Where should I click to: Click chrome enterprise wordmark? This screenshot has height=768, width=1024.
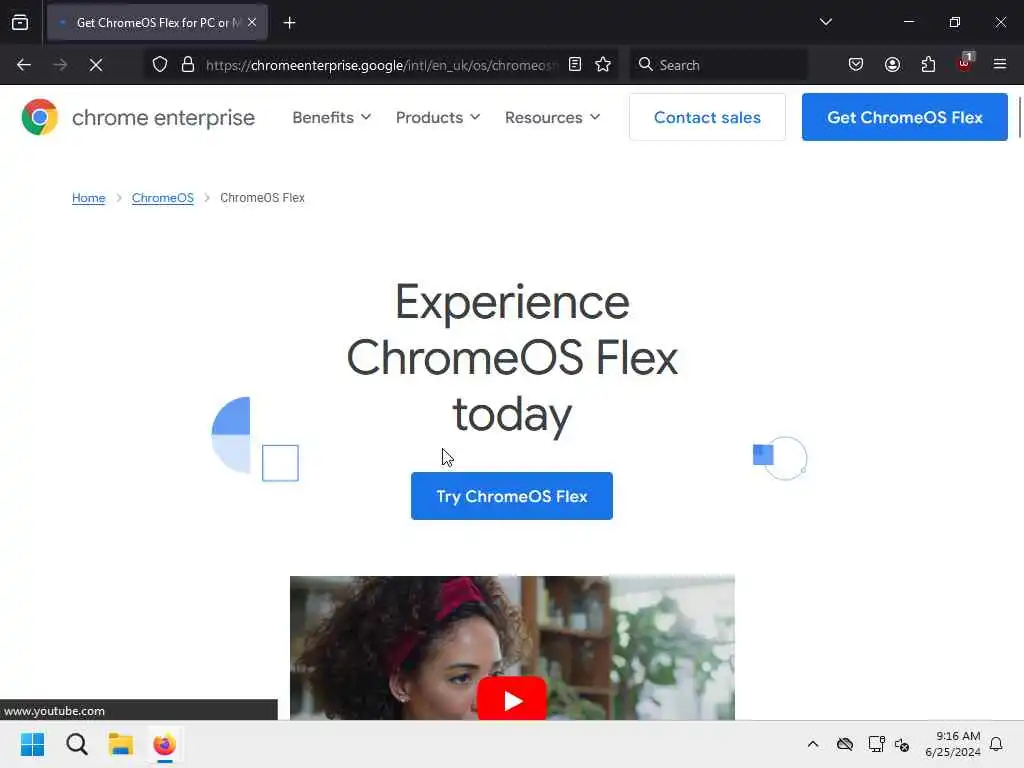[x=163, y=118]
